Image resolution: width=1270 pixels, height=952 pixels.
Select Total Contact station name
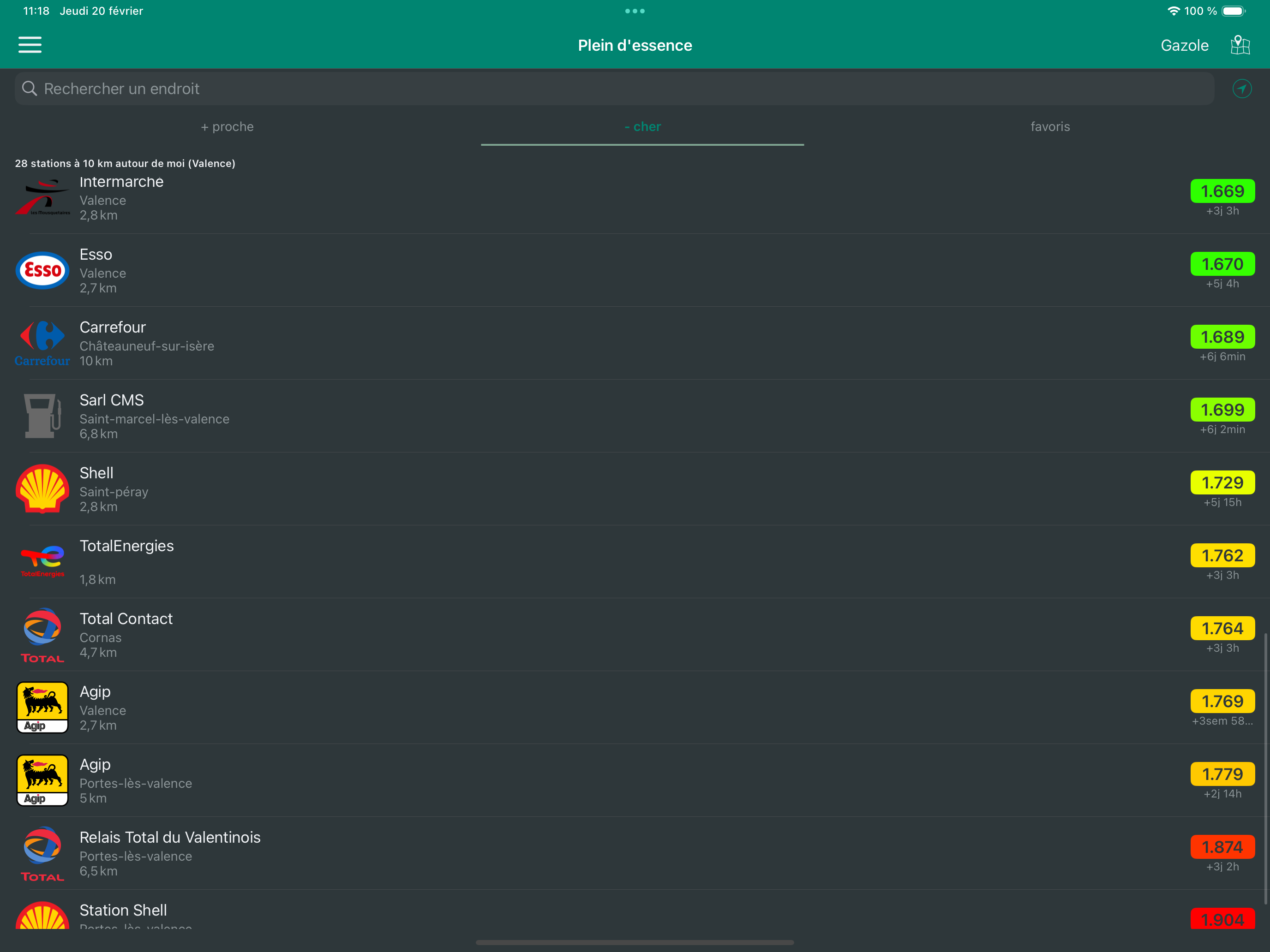[x=126, y=619]
